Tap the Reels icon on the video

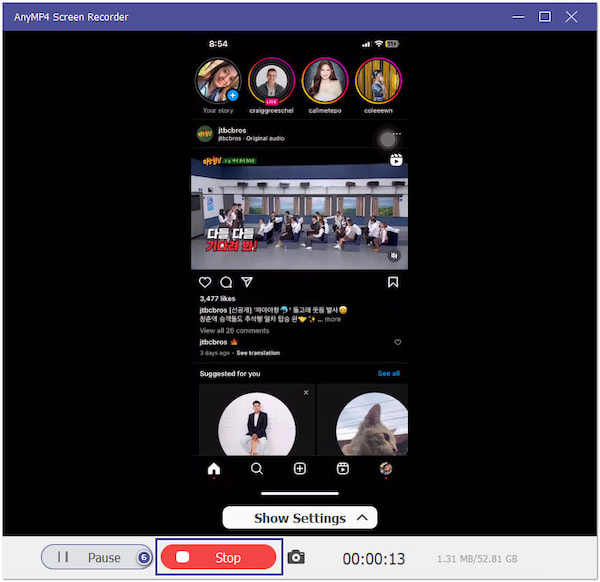(396, 160)
